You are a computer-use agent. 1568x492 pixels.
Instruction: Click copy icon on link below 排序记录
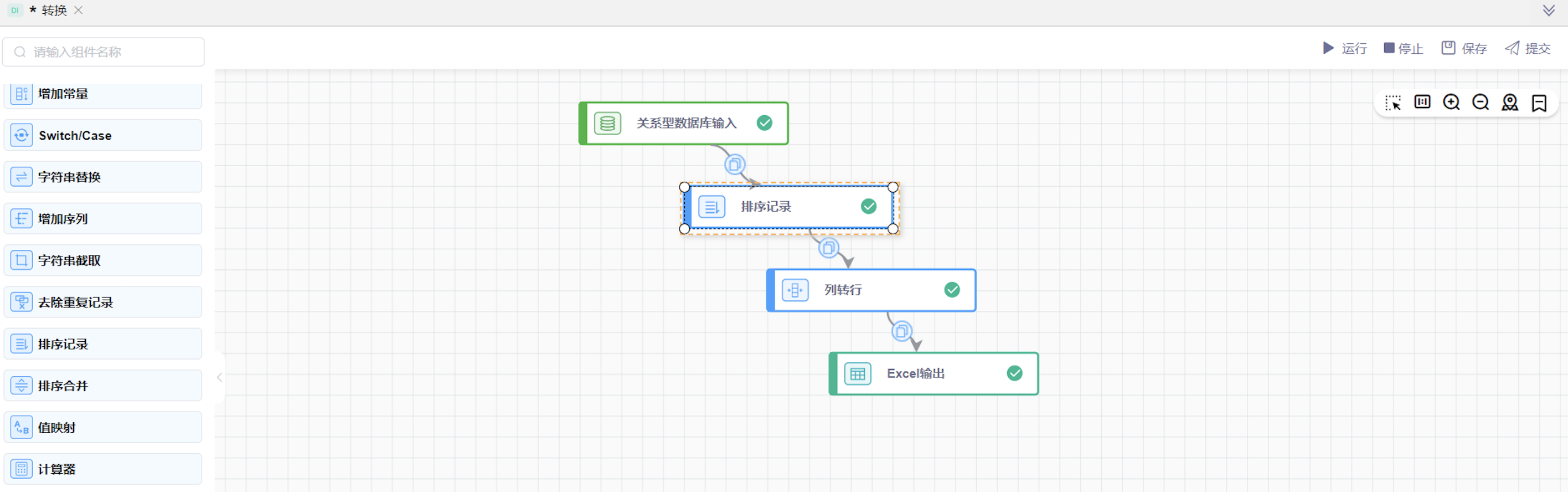coord(828,248)
